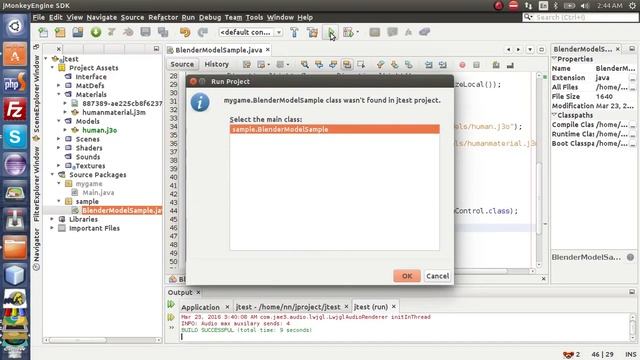Click the Search (Ctrl+I) field

(x=580, y=17)
